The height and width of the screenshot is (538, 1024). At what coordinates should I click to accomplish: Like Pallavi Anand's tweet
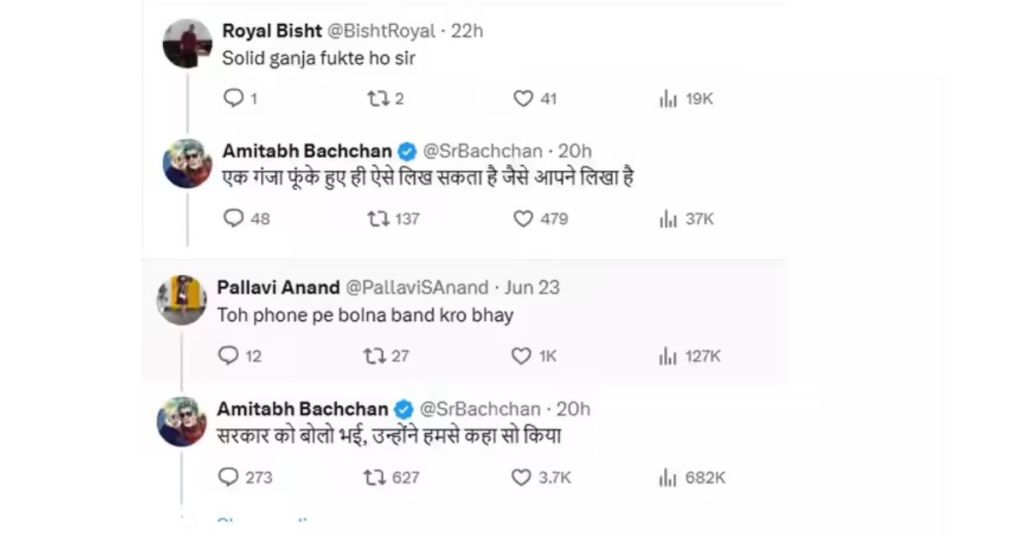point(521,355)
